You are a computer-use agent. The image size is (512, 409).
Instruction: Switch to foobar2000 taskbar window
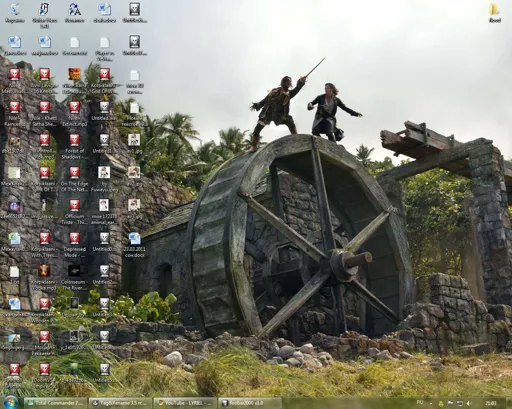point(249,403)
